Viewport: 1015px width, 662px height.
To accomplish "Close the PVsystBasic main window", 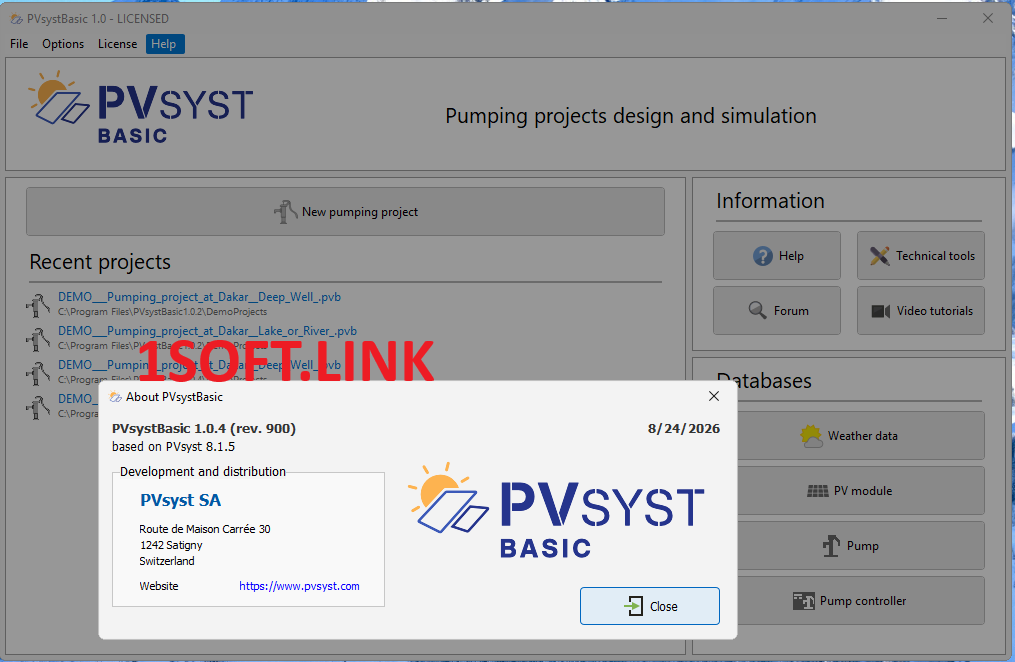I will click(x=988, y=18).
